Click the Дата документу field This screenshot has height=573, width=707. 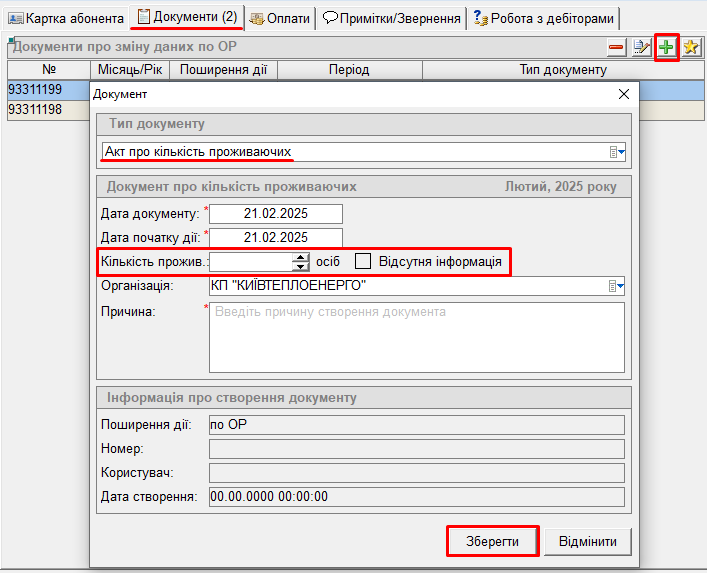(x=276, y=214)
